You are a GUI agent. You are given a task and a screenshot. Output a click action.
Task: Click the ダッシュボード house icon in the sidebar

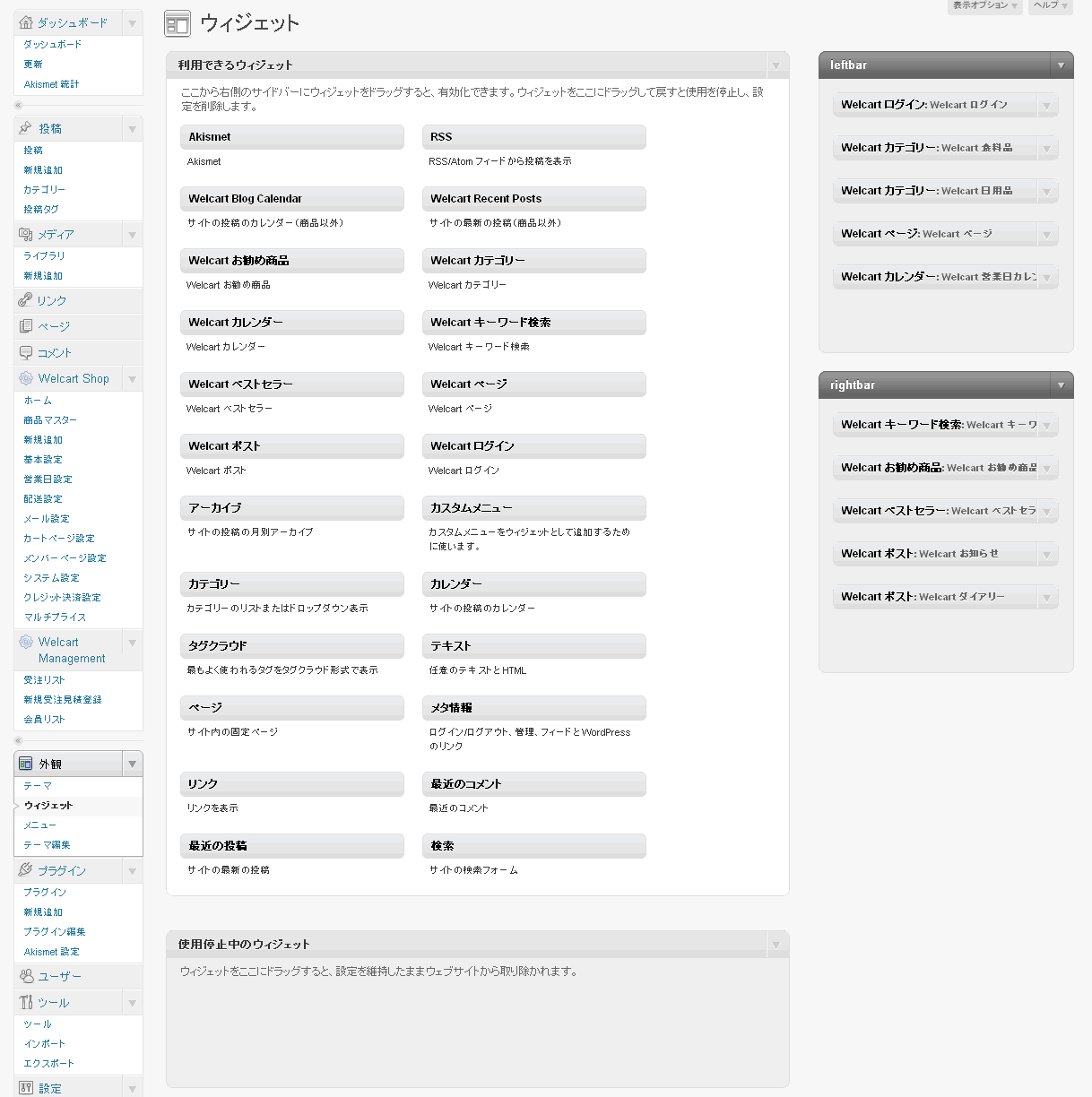point(26,22)
